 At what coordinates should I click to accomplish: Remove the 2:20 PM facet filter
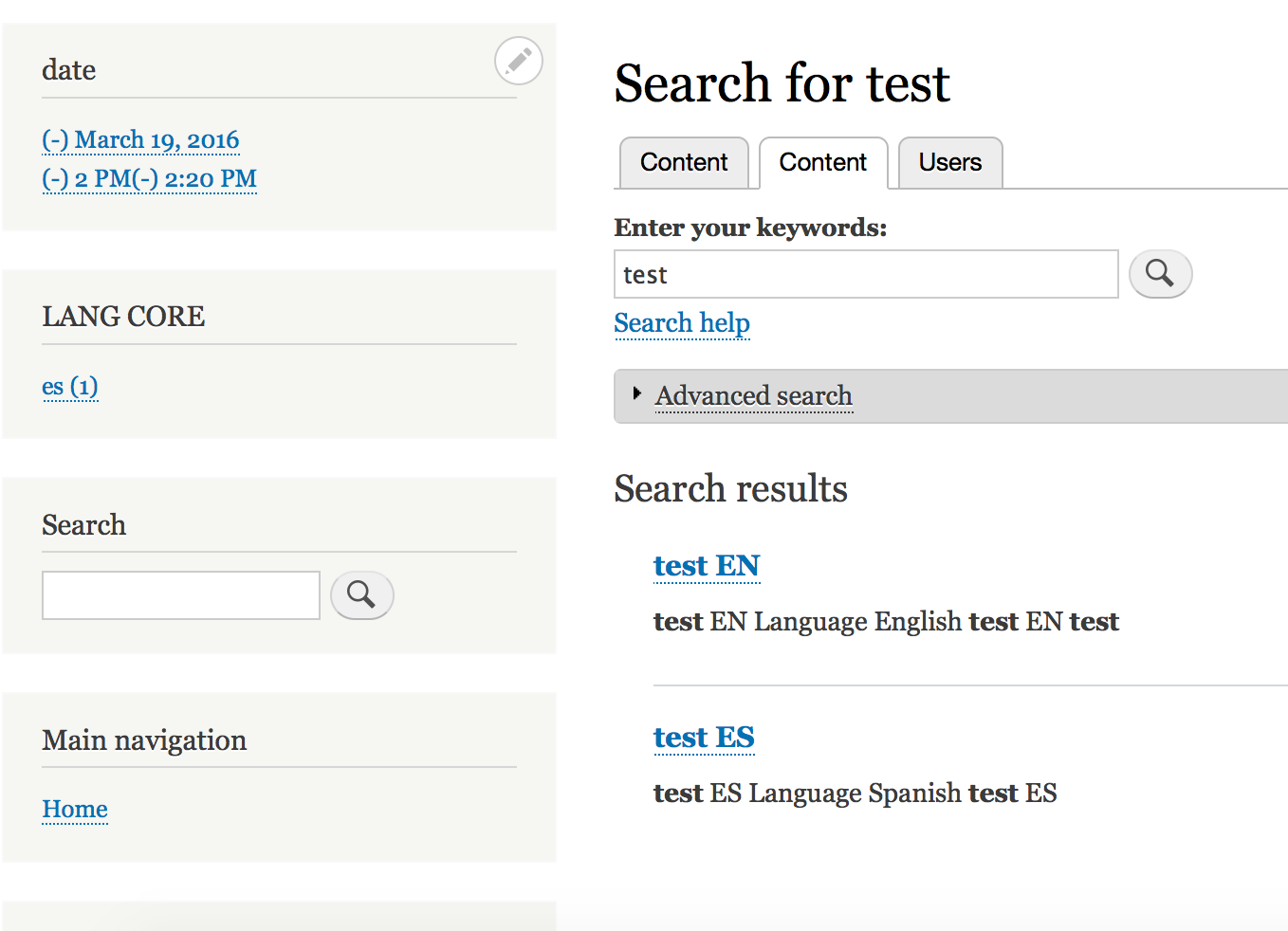[x=194, y=179]
